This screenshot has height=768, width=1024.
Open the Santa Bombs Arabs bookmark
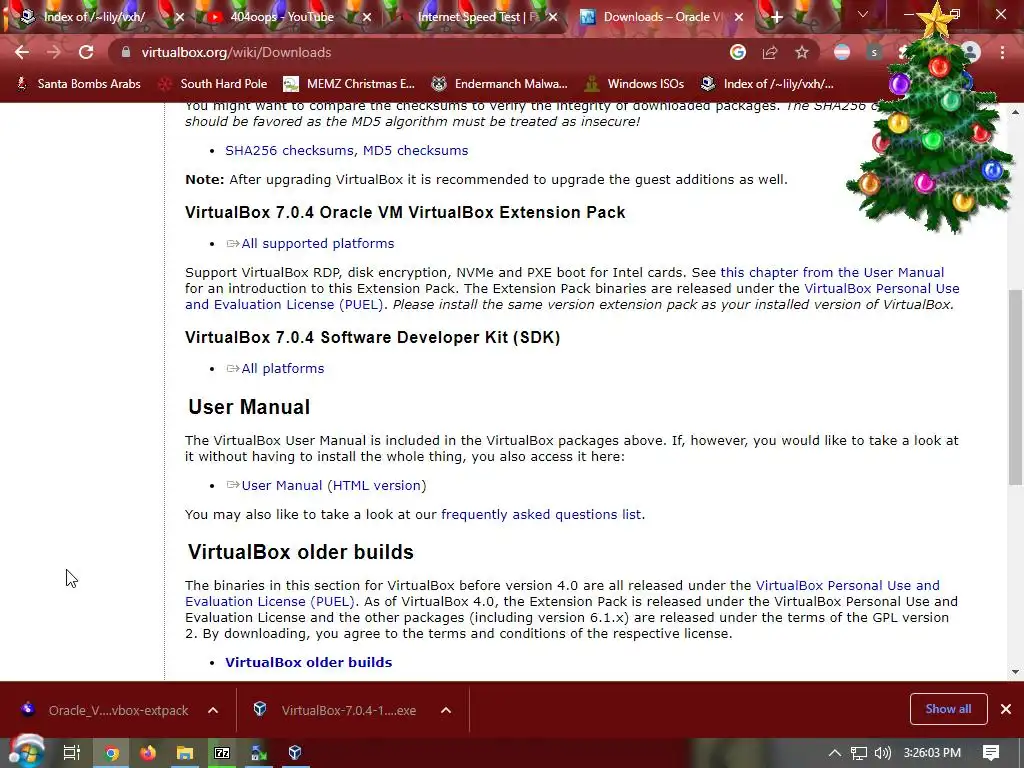point(78,84)
